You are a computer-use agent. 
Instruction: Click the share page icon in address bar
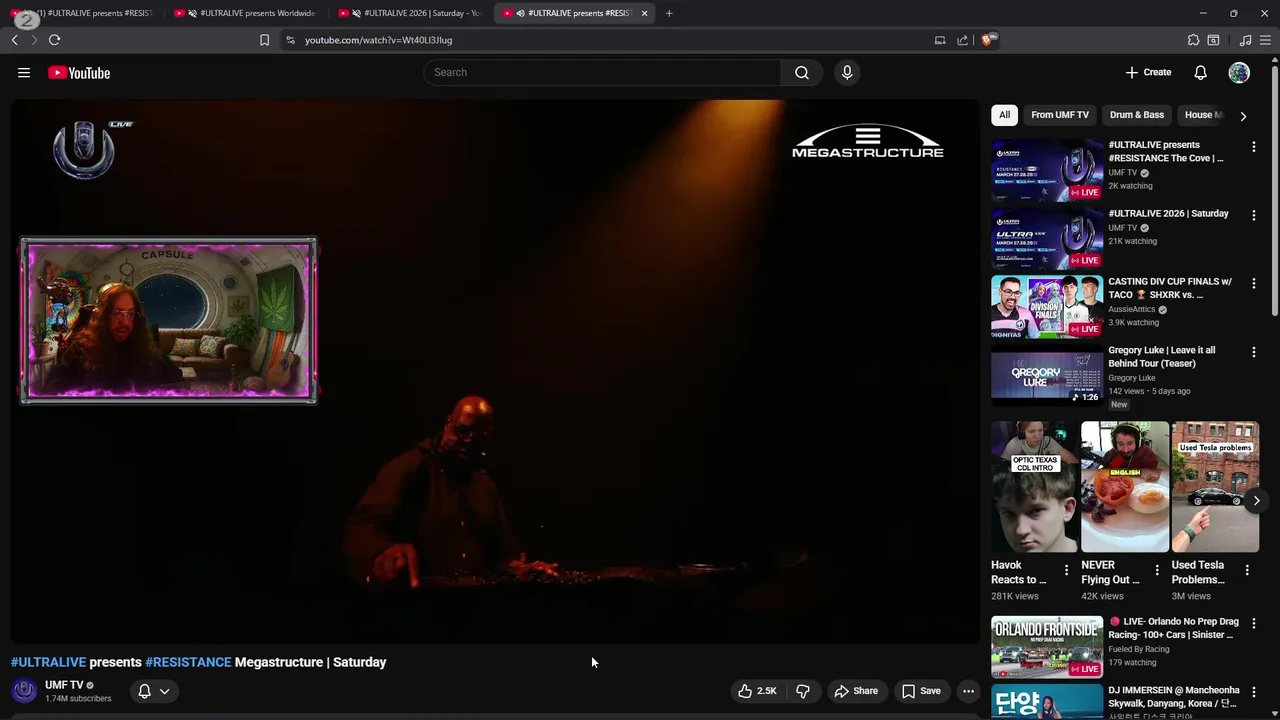(962, 40)
